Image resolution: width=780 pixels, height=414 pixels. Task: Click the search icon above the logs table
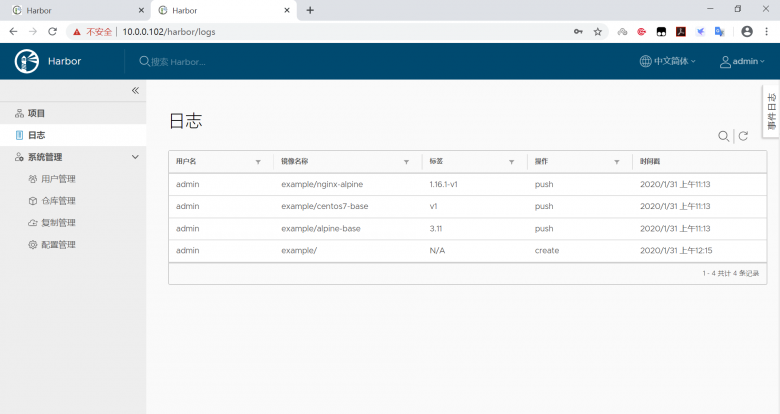point(723,136)
